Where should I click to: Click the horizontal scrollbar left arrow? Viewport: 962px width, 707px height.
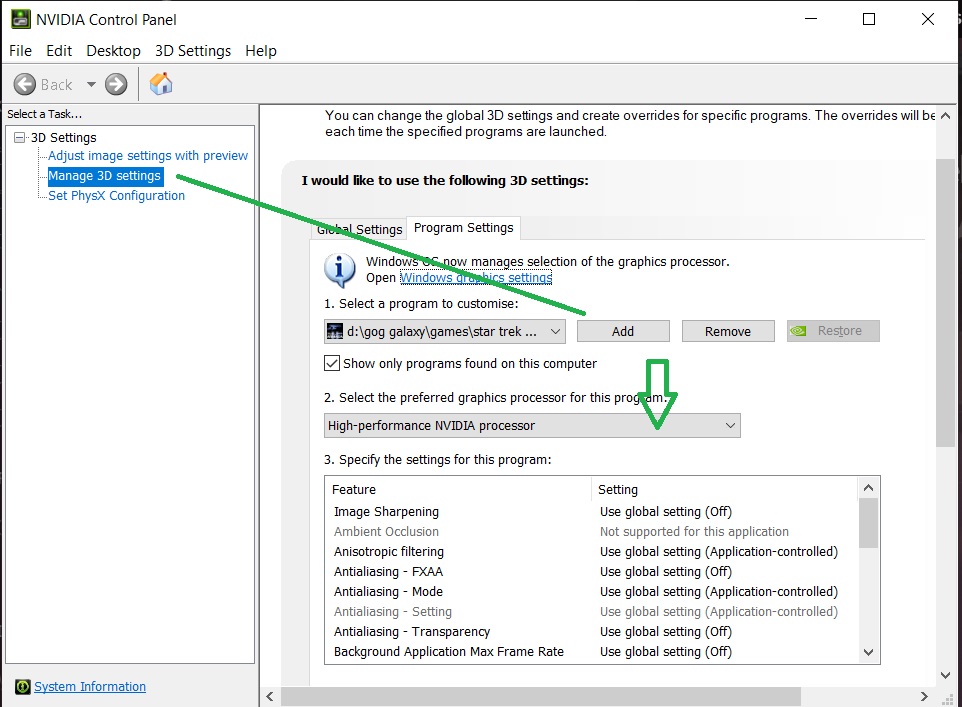tap(270, 697)
